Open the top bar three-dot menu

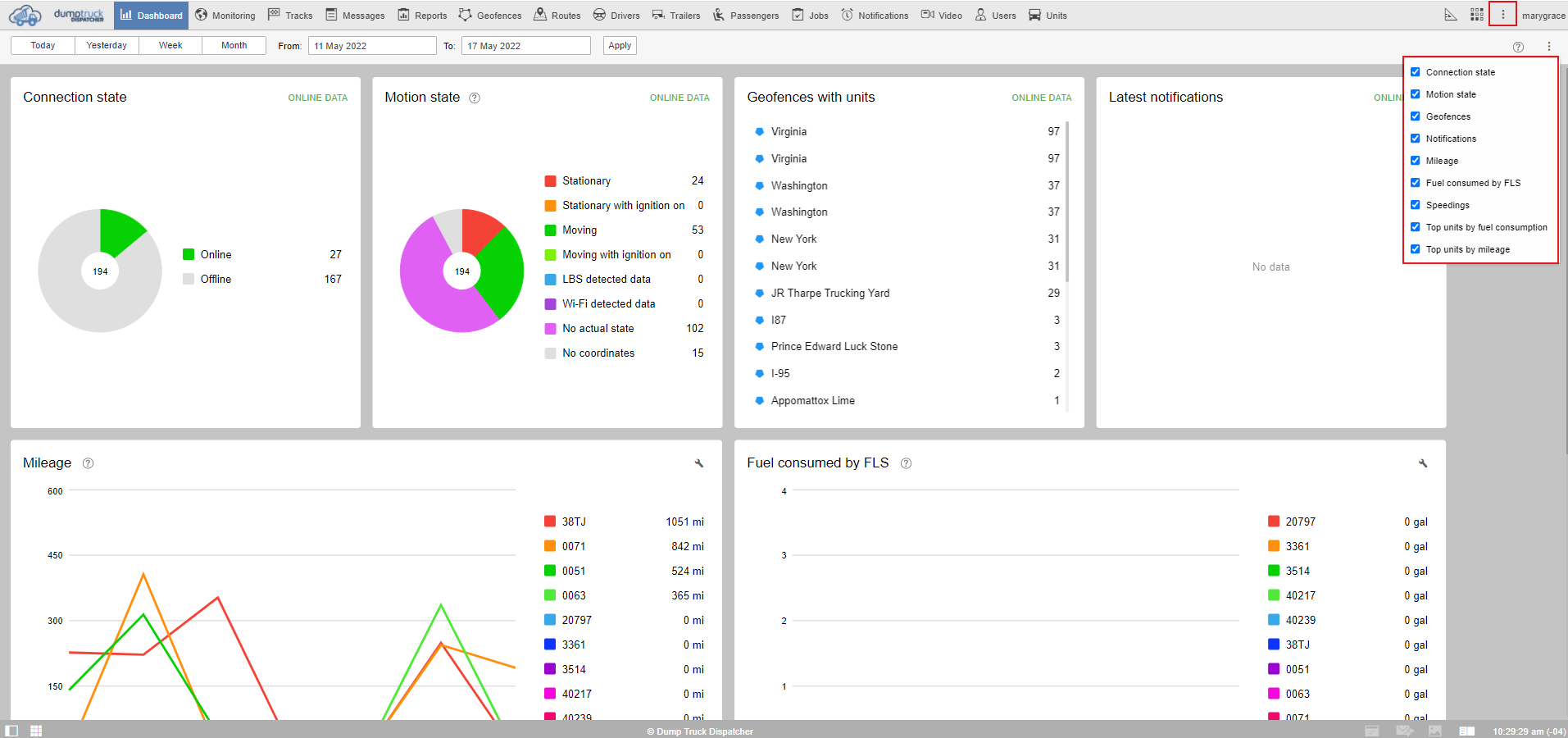click(x=1502, y=15)
